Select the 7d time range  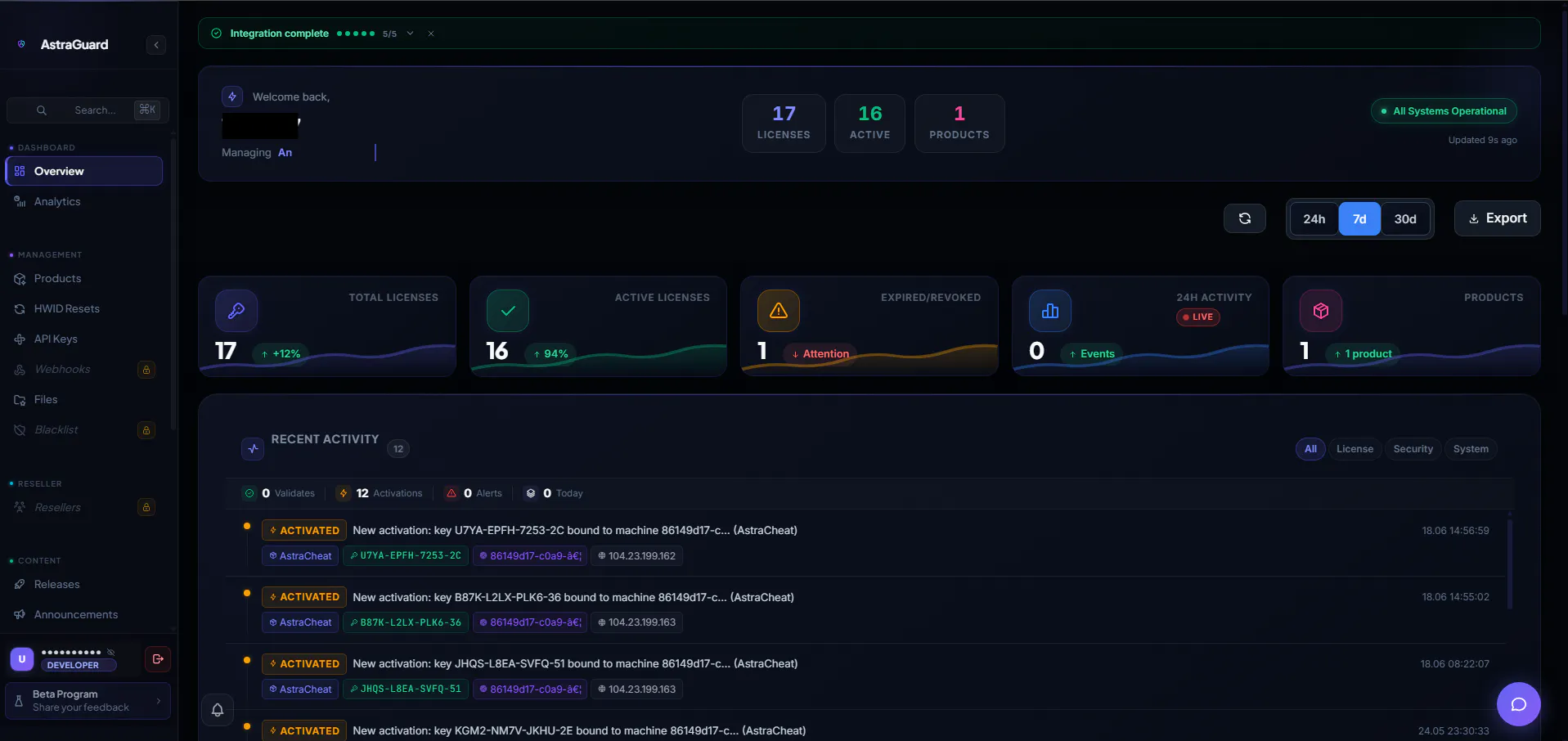tap(1359, 219)
